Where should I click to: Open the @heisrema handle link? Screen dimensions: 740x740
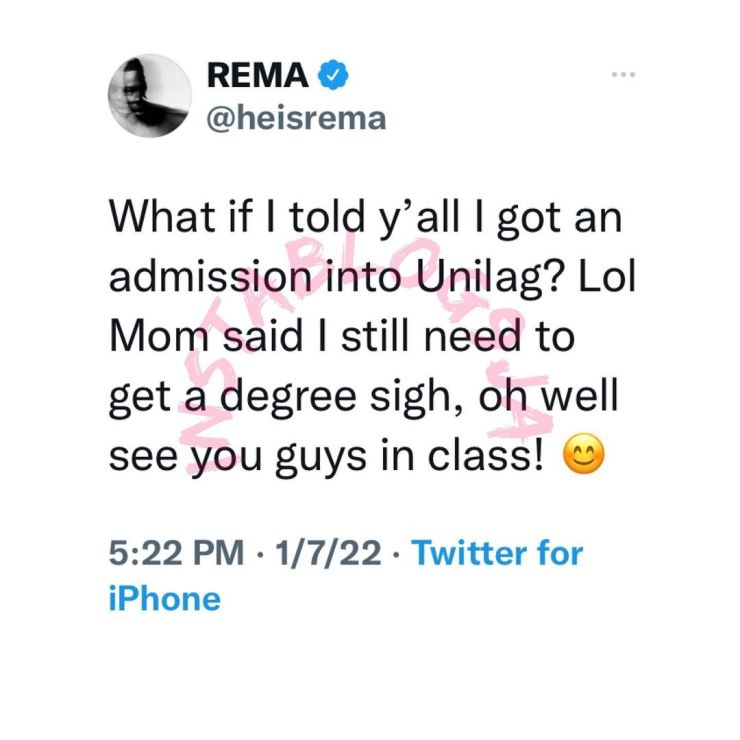click(x=296, y=118)
